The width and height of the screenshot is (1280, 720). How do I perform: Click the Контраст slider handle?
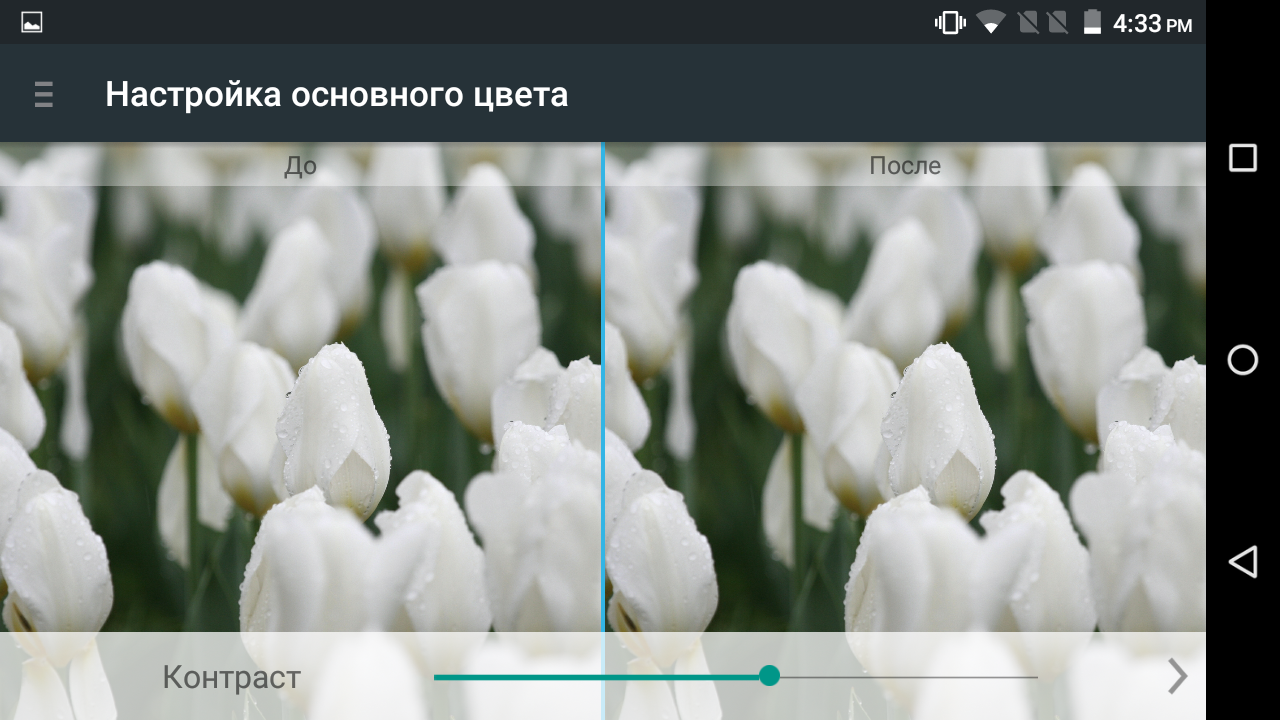click(x=769, y=676)
